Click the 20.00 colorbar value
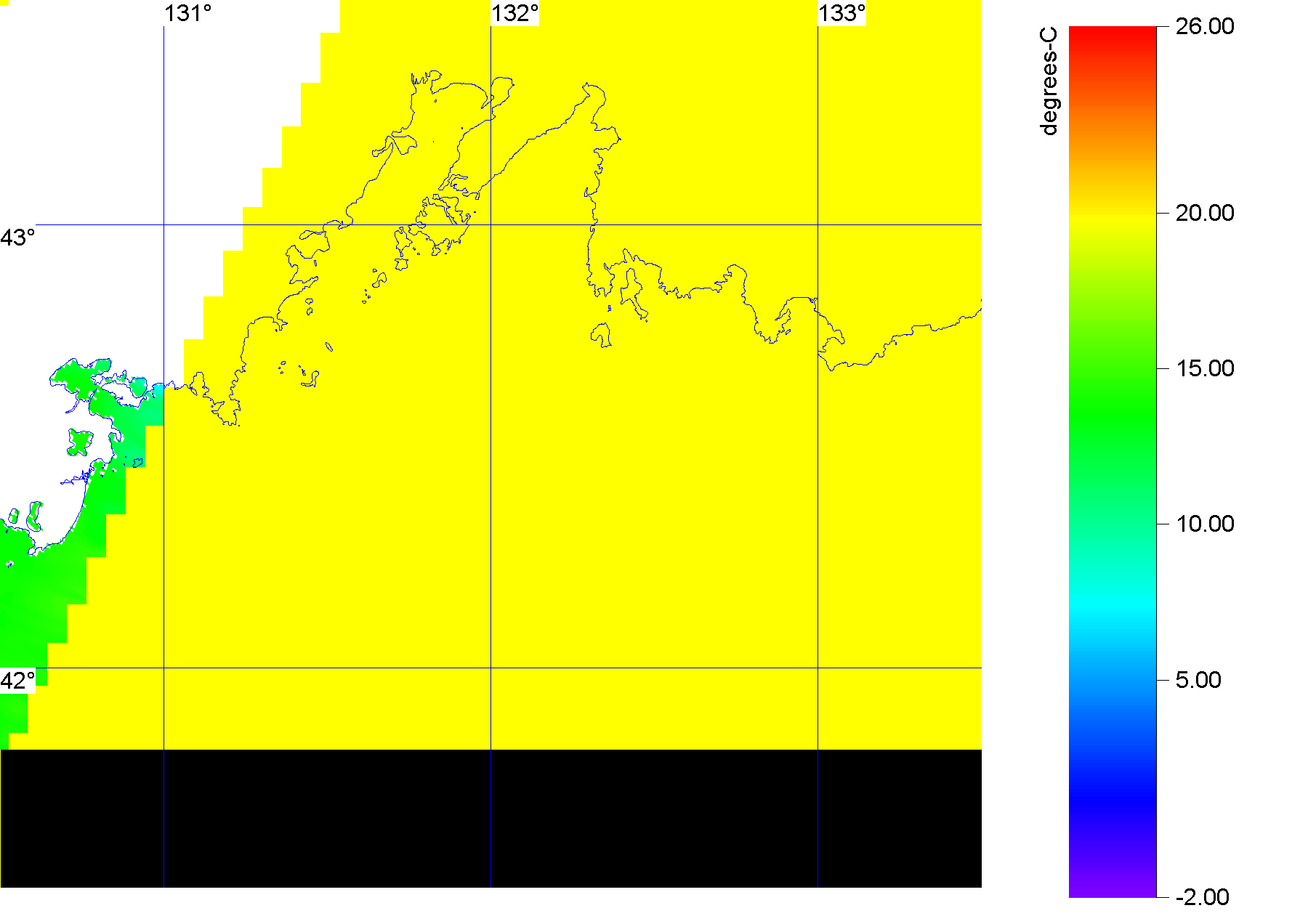This screenshot has height=924, width=1300. coord(1205,213)
